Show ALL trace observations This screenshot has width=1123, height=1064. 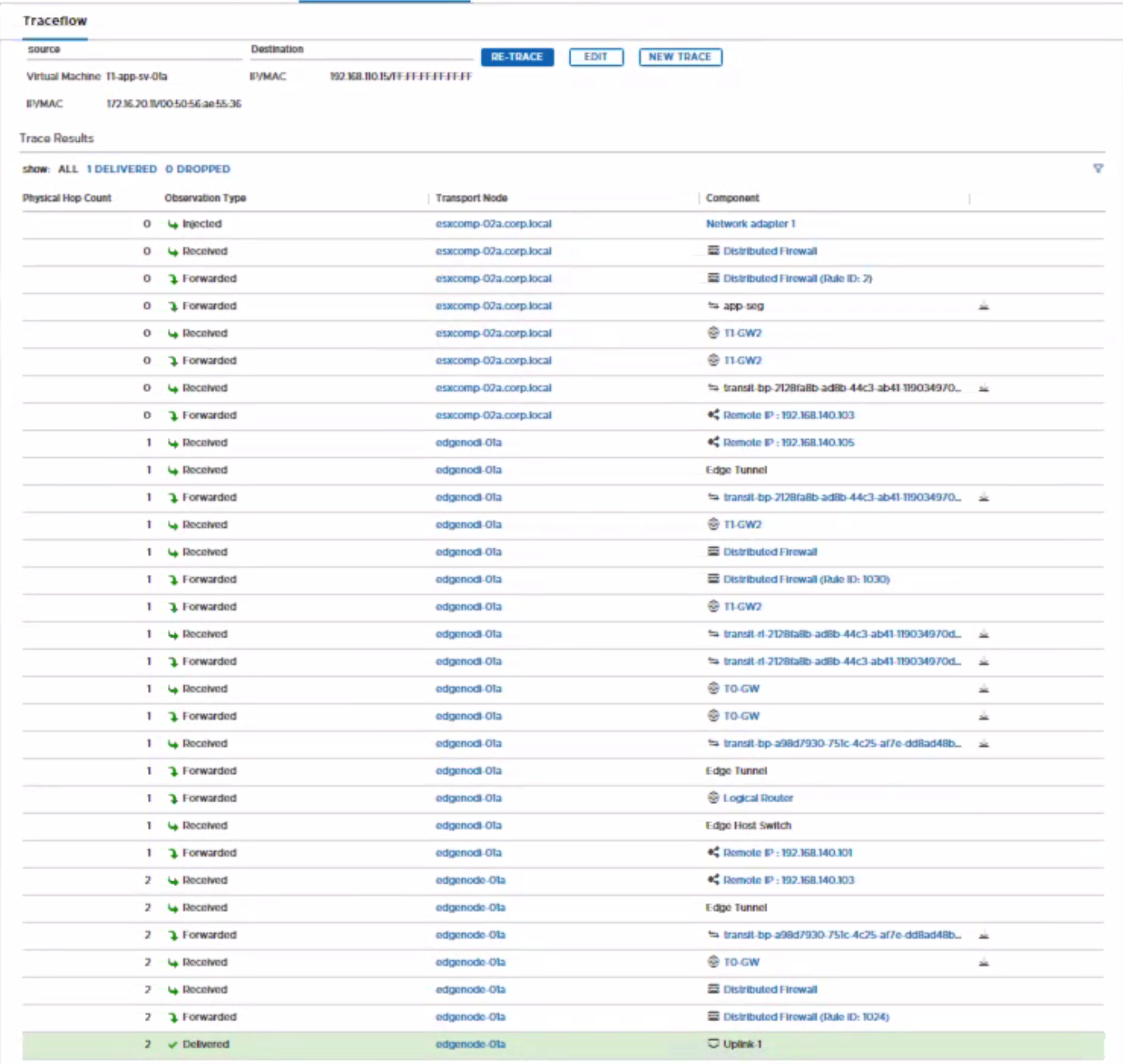[68, 169]
